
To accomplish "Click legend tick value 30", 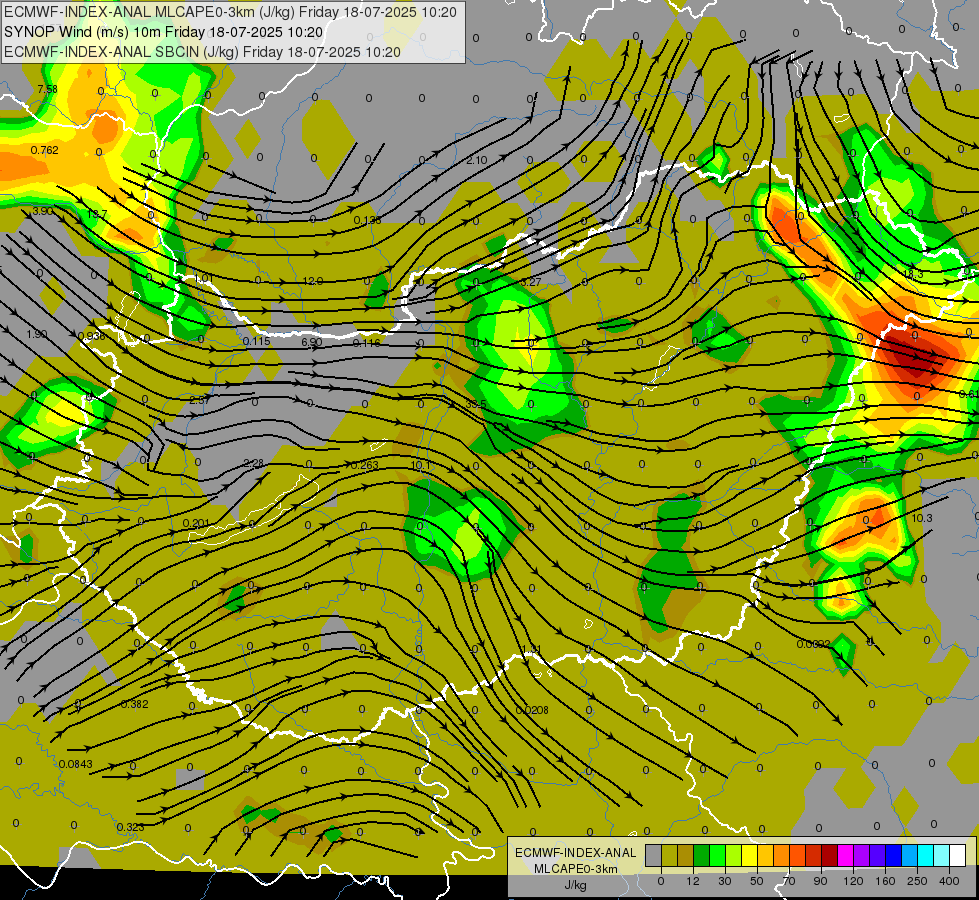I will click(x=725, y=881).
